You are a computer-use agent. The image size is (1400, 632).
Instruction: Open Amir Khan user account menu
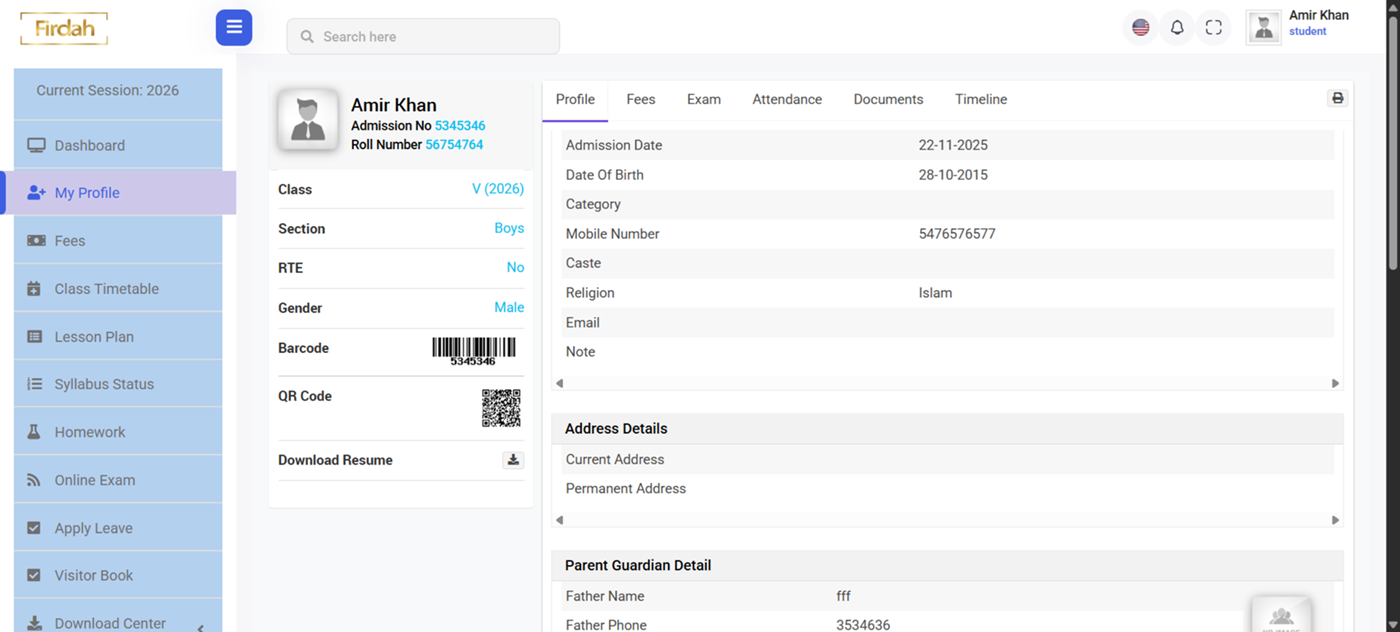(1300, 27)
